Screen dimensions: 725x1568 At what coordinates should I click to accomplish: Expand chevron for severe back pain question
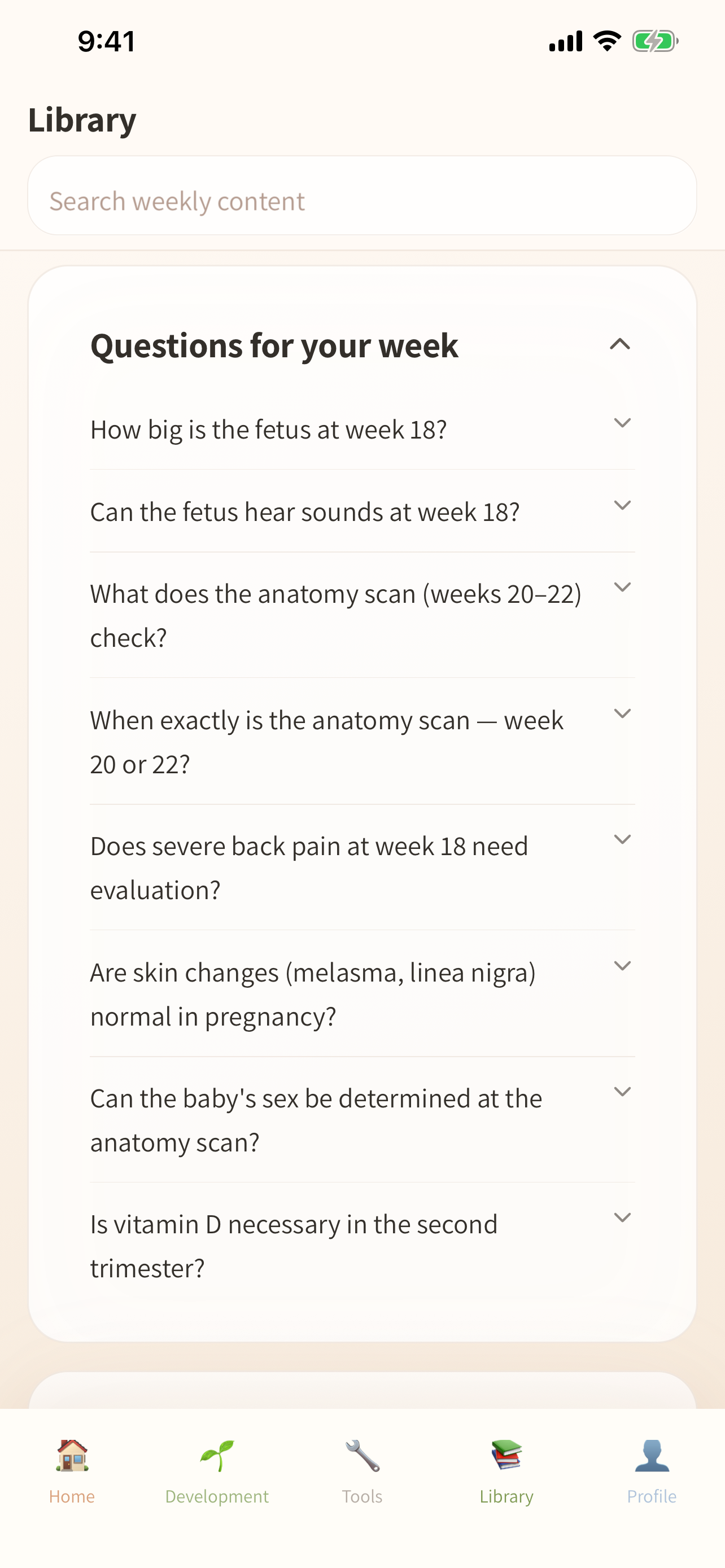[x=622, y=839]
